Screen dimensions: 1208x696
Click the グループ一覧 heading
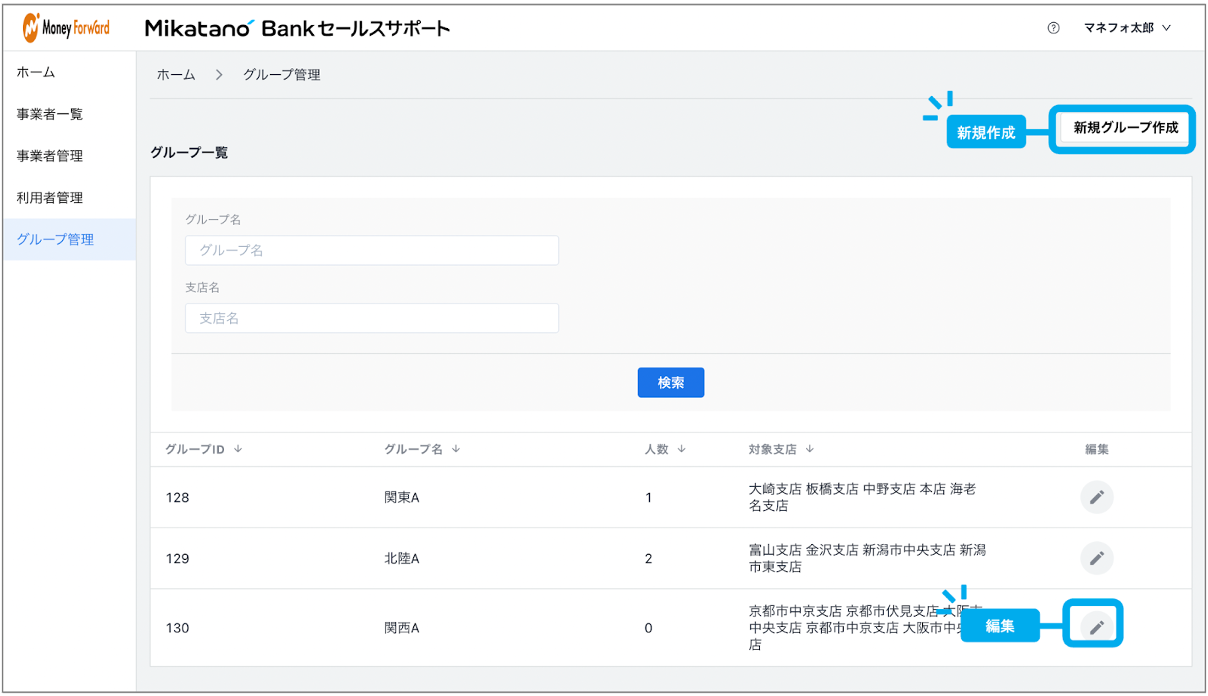pyautogui.click(x=189, y=153)
